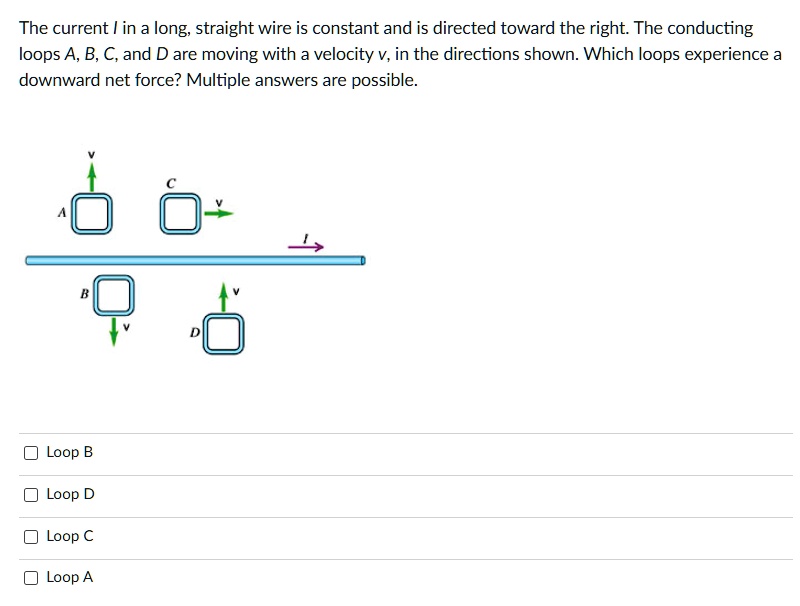Click the velocity arrow above loop A
Screen dimensions: 800x606
[90, 175]
